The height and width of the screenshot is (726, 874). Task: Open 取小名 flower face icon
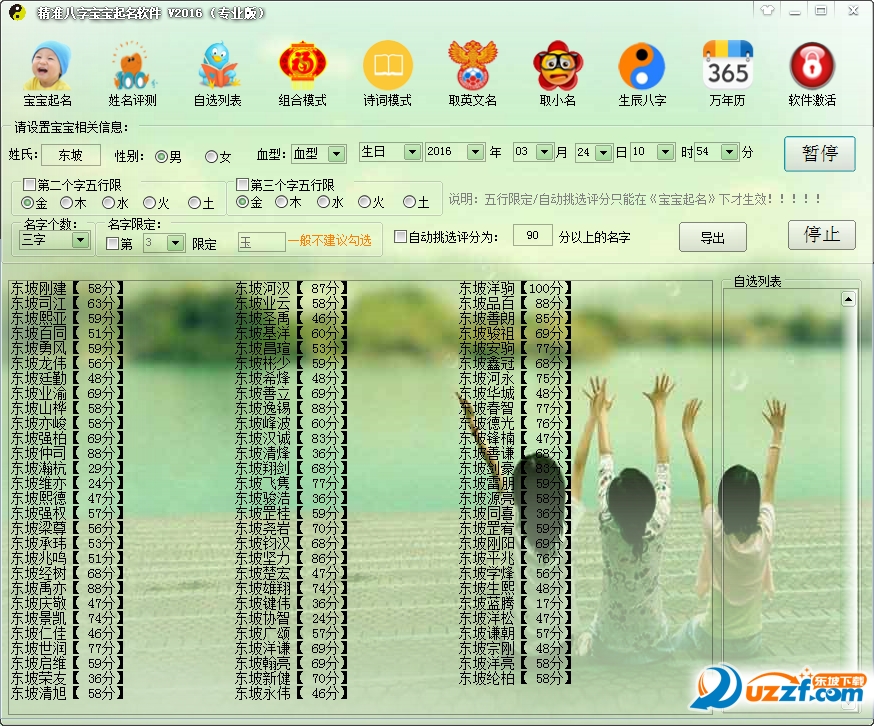557,73
